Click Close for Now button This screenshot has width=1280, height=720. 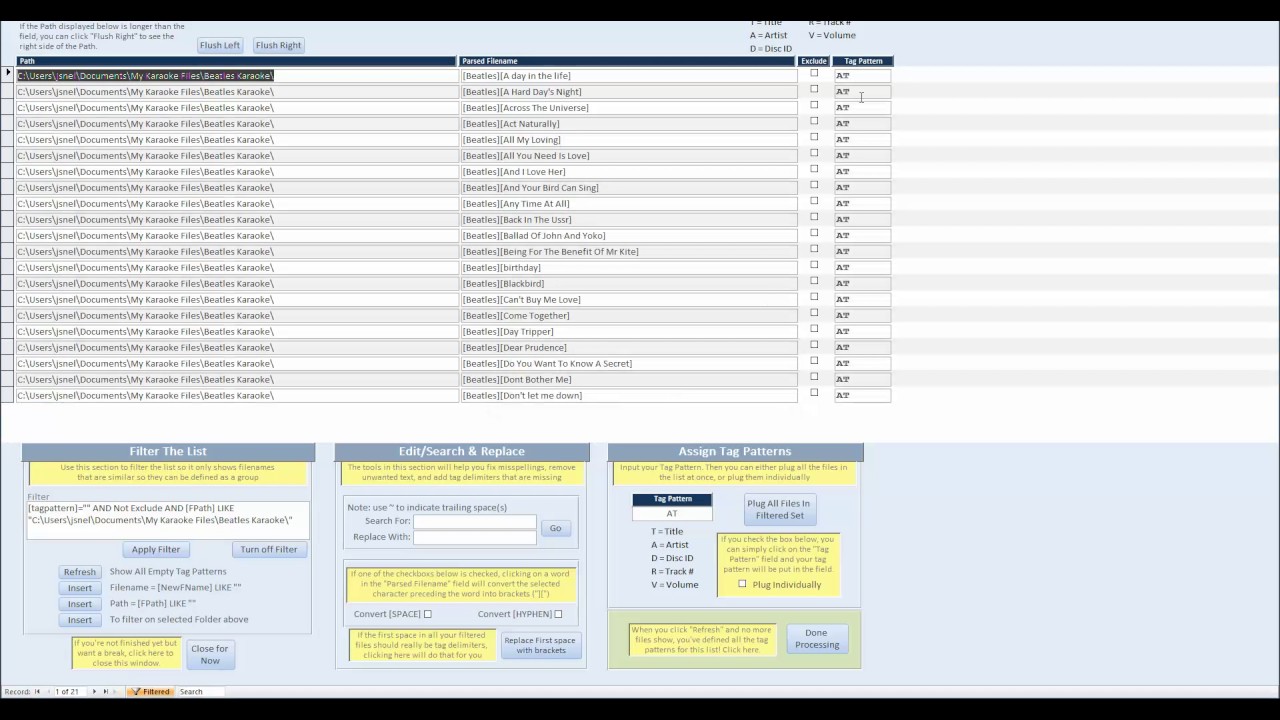(210, 654)
